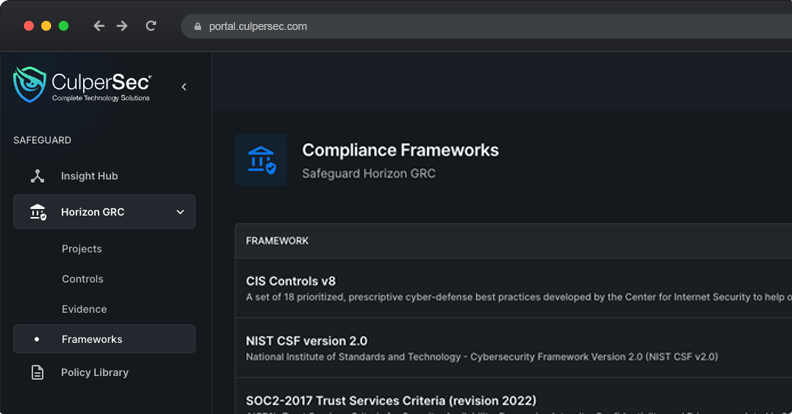Open the Projects submenu item

tap(82, 249)
